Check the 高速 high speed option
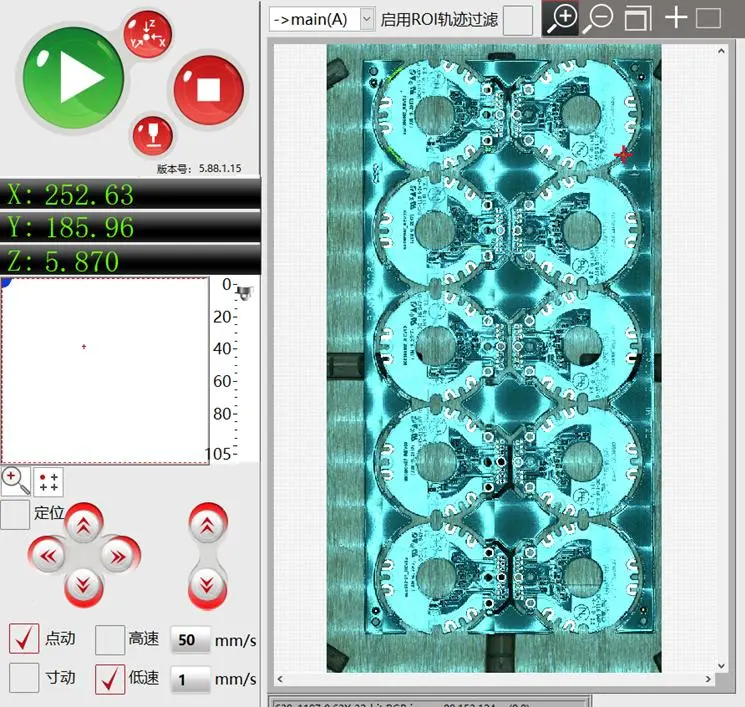This screenshot has width=745, height=707. (x=110, y=639)
